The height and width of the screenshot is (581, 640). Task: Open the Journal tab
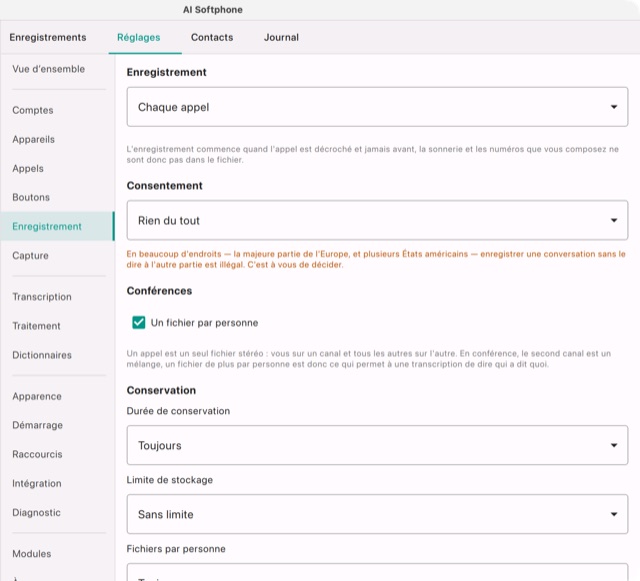(281, 37)
